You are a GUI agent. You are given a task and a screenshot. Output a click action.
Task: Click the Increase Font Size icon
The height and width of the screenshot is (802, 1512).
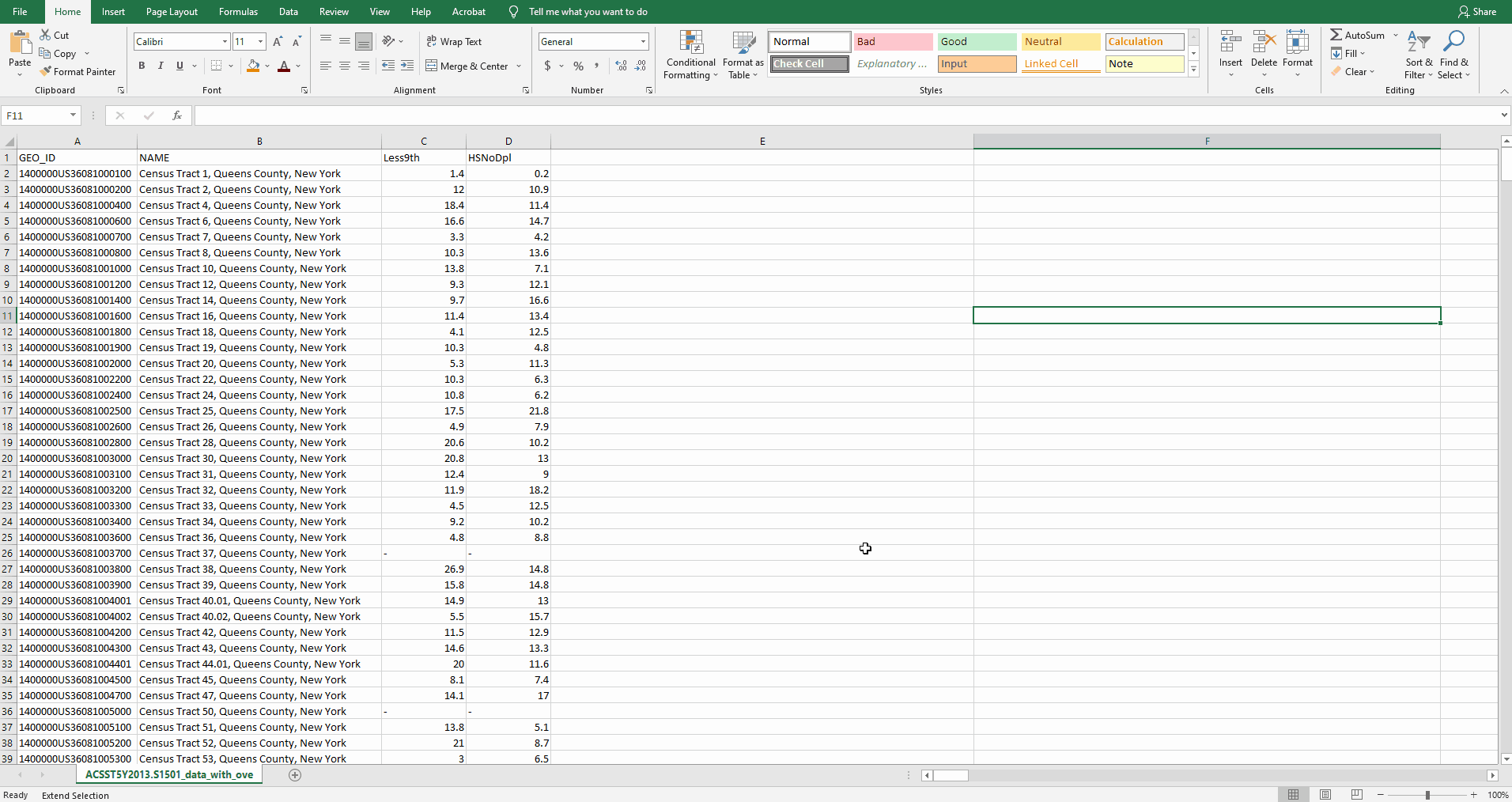pyautogui.click(x=277, y=41)
